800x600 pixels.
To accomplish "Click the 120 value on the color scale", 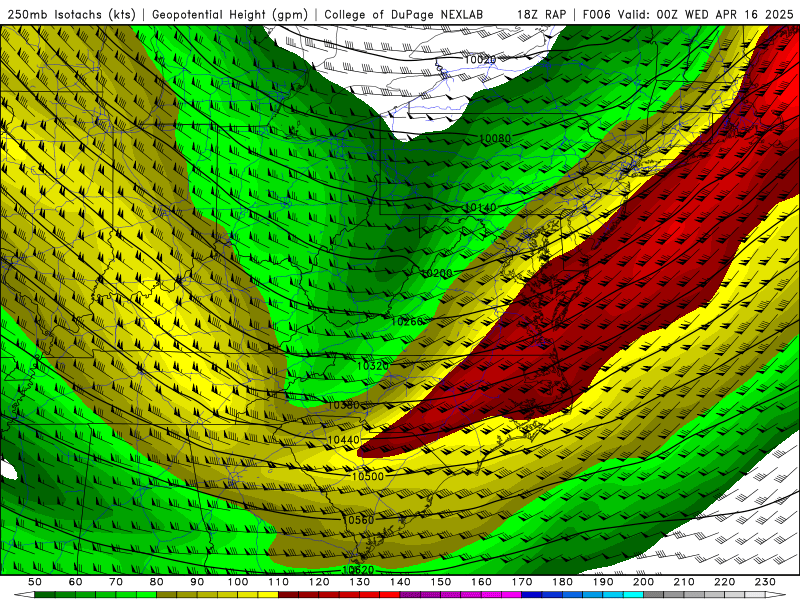I will pyautogui.click(x=319, y=582).
